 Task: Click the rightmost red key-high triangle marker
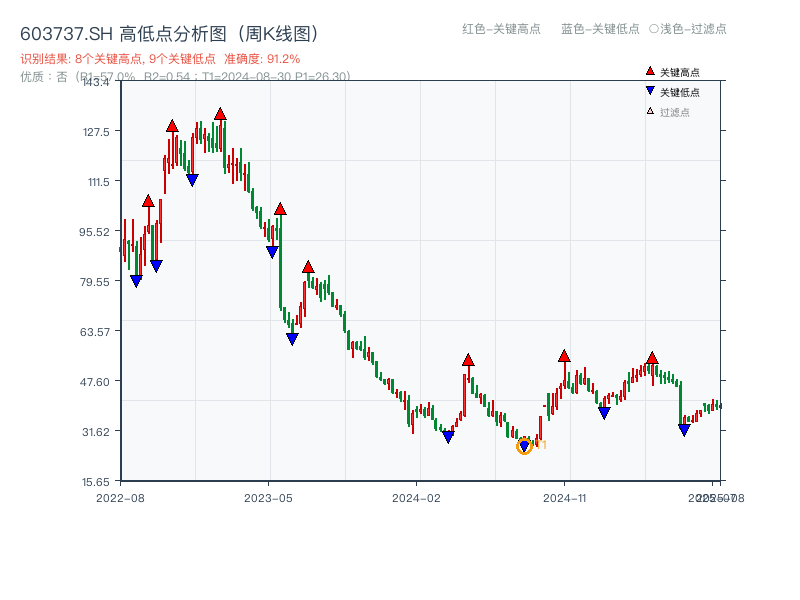tap(652, 358)
